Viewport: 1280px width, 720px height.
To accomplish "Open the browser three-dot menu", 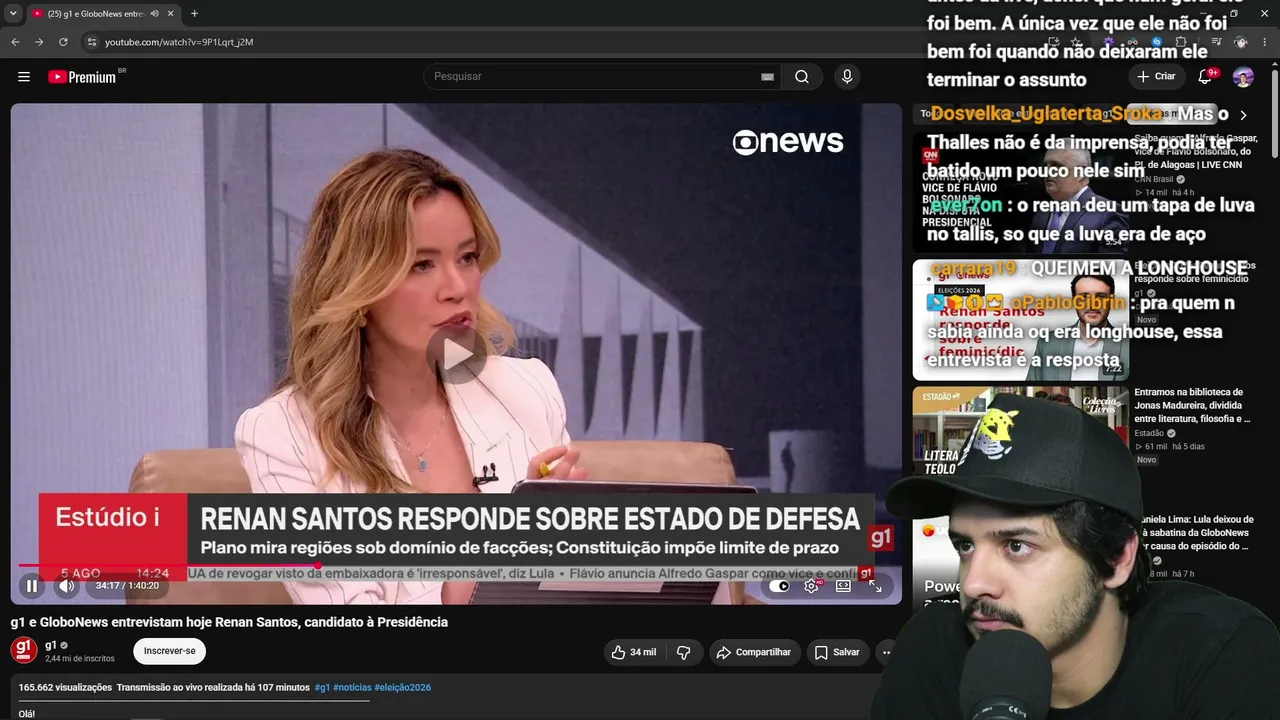I will [1265, 42].
